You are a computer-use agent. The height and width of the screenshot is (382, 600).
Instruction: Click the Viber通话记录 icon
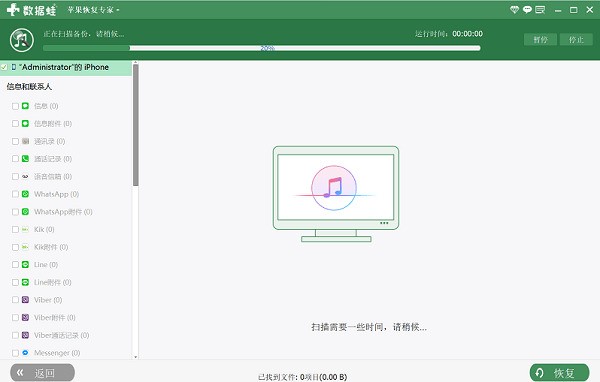[25, 335]
